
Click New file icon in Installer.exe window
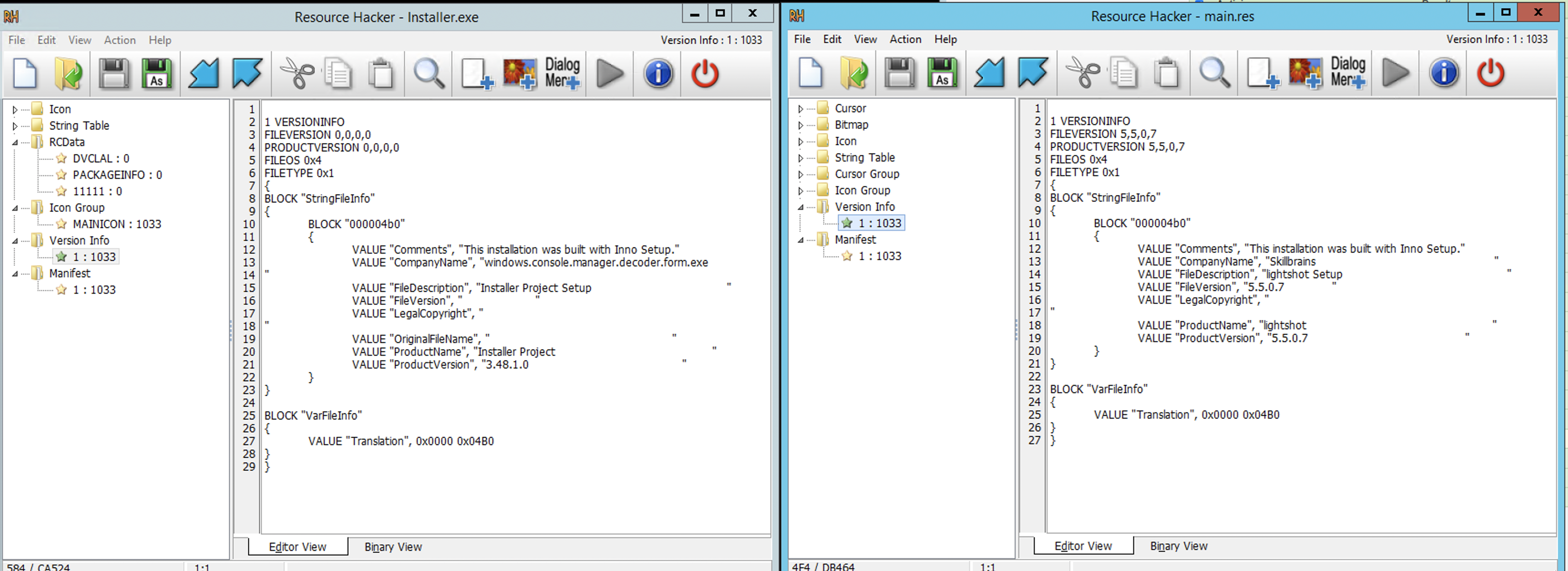(25, 74)
